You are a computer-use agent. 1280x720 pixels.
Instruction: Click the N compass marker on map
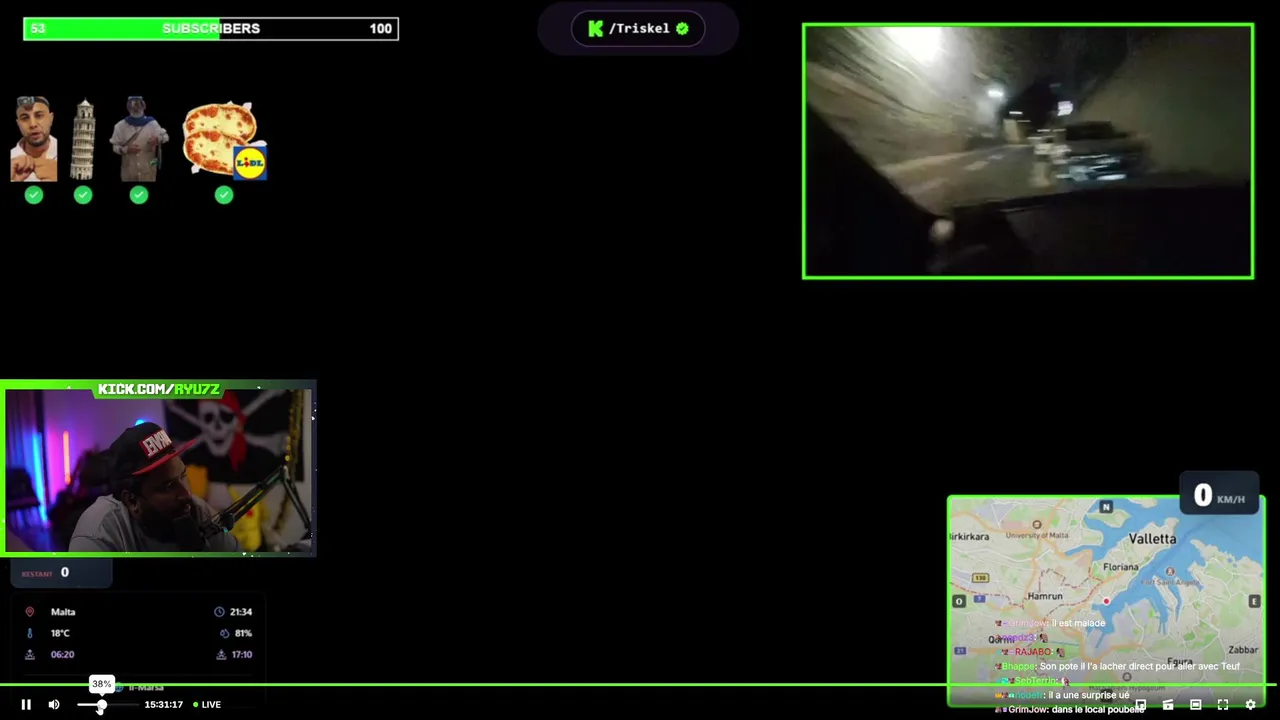1106,507
